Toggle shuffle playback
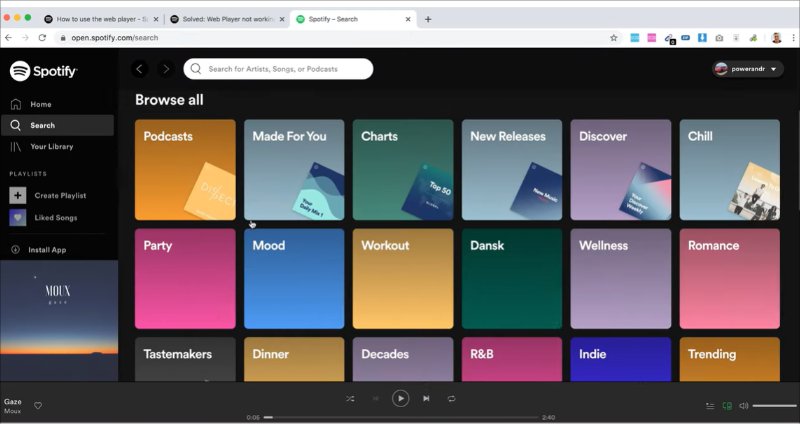The width and height of the screenshot is (800, 424). (x=350, y=398)
